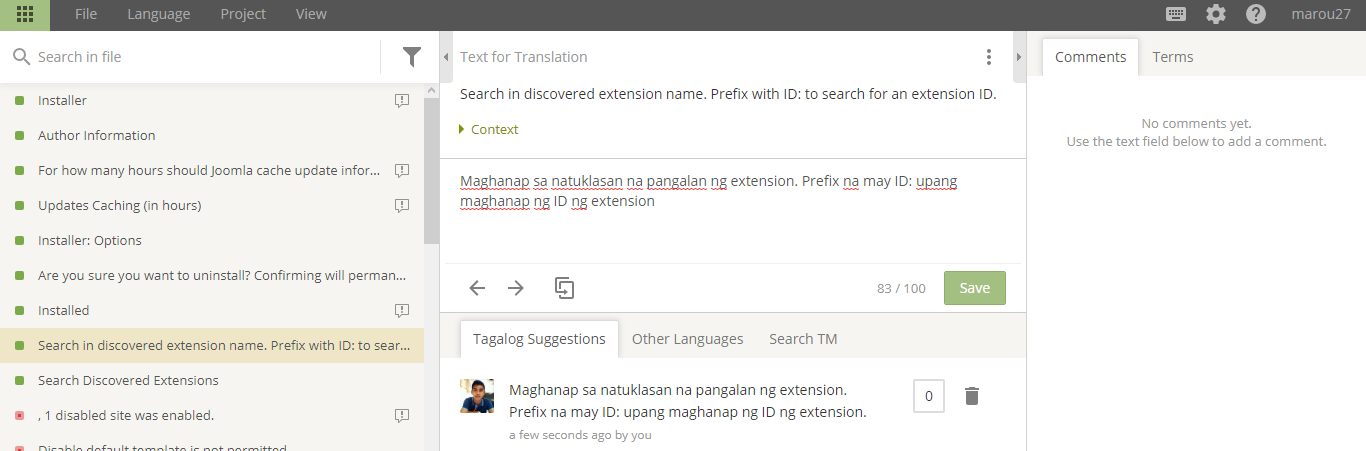
Task: Select the Installer string
Action: tap(212, 100)
